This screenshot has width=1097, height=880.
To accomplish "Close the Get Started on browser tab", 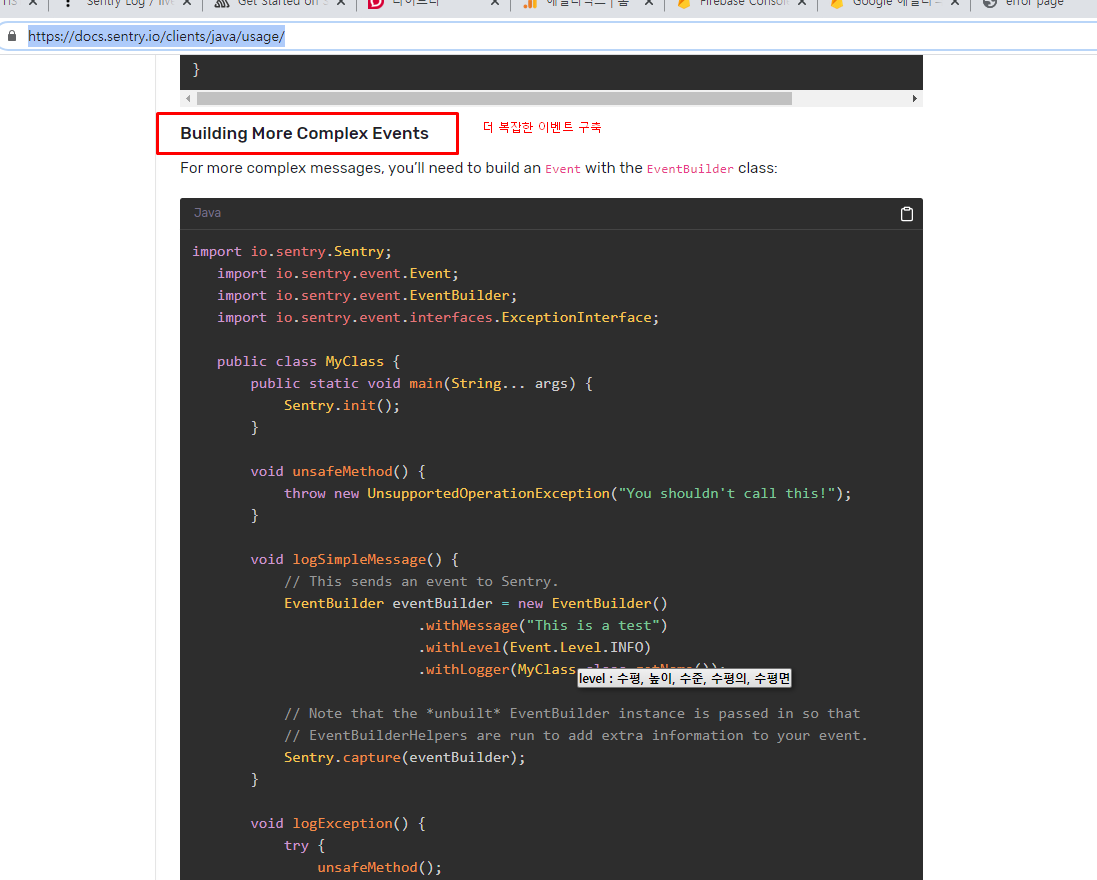I will (341, 3).
